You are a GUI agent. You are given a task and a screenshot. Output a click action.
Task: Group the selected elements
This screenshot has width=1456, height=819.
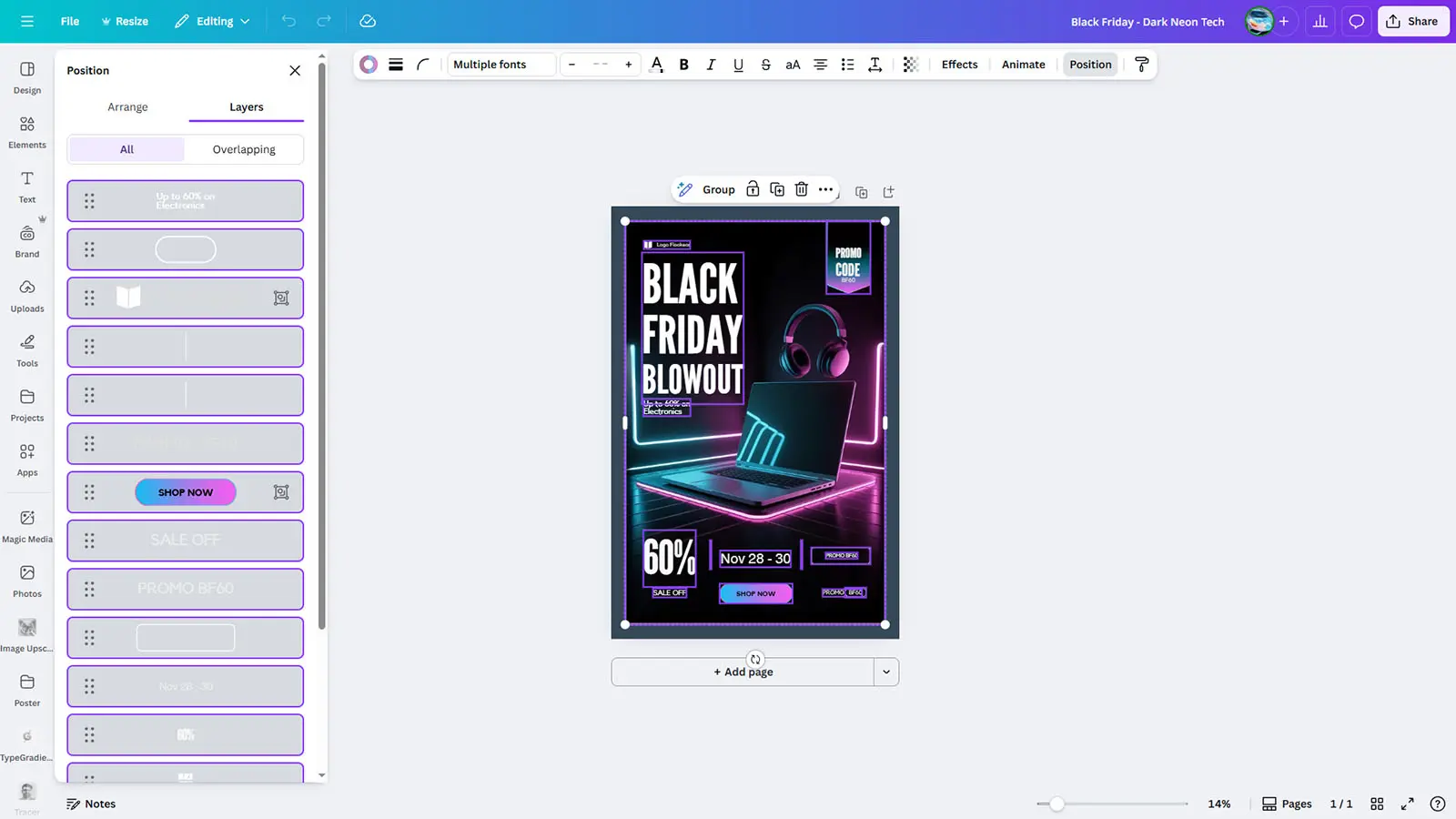coord(717,189)
